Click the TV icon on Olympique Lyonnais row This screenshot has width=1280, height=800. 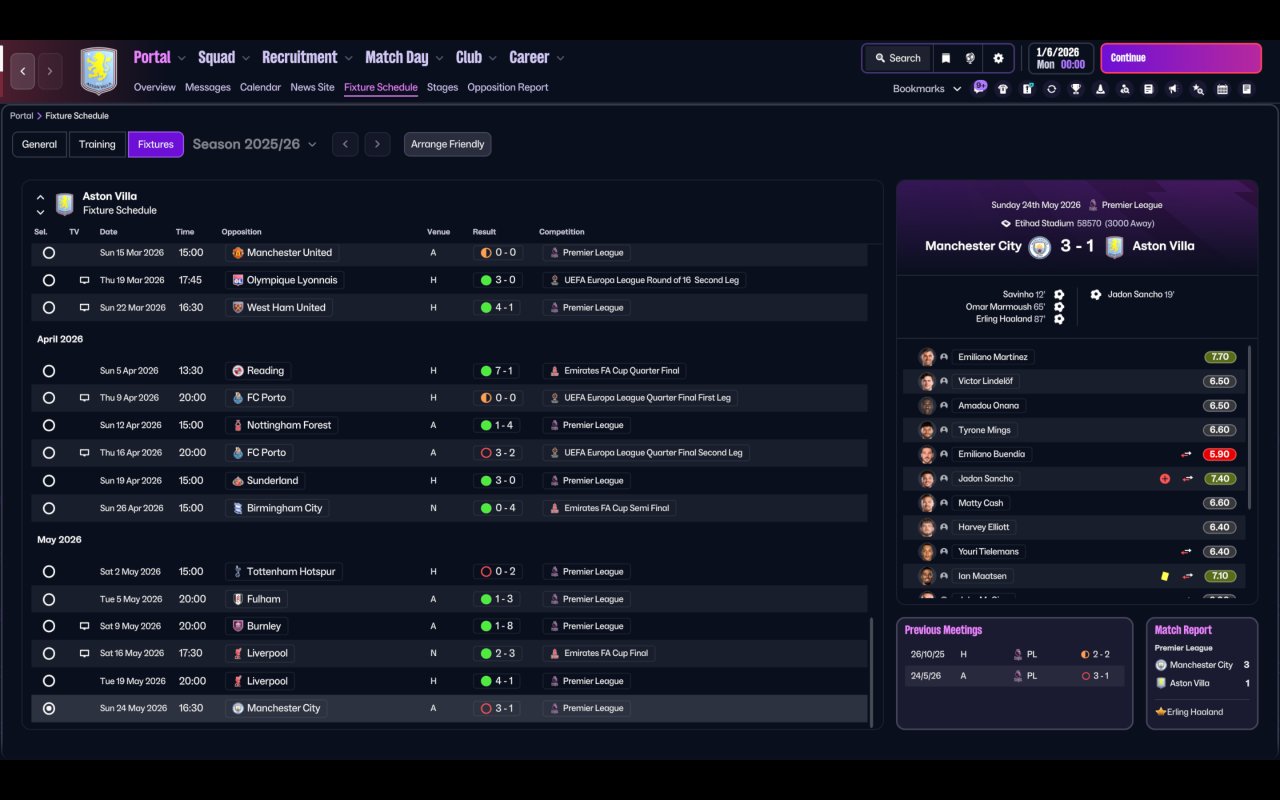84,281
